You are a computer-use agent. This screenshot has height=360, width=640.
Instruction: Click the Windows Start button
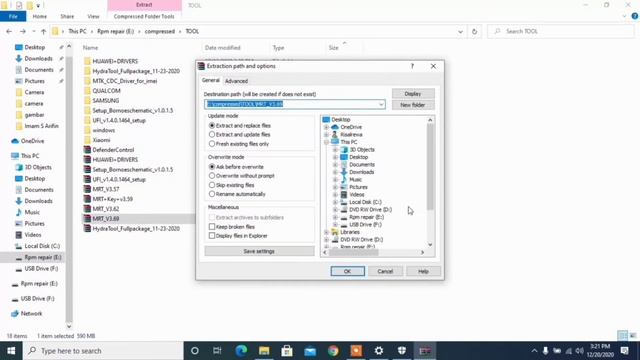tap(11, 351)
